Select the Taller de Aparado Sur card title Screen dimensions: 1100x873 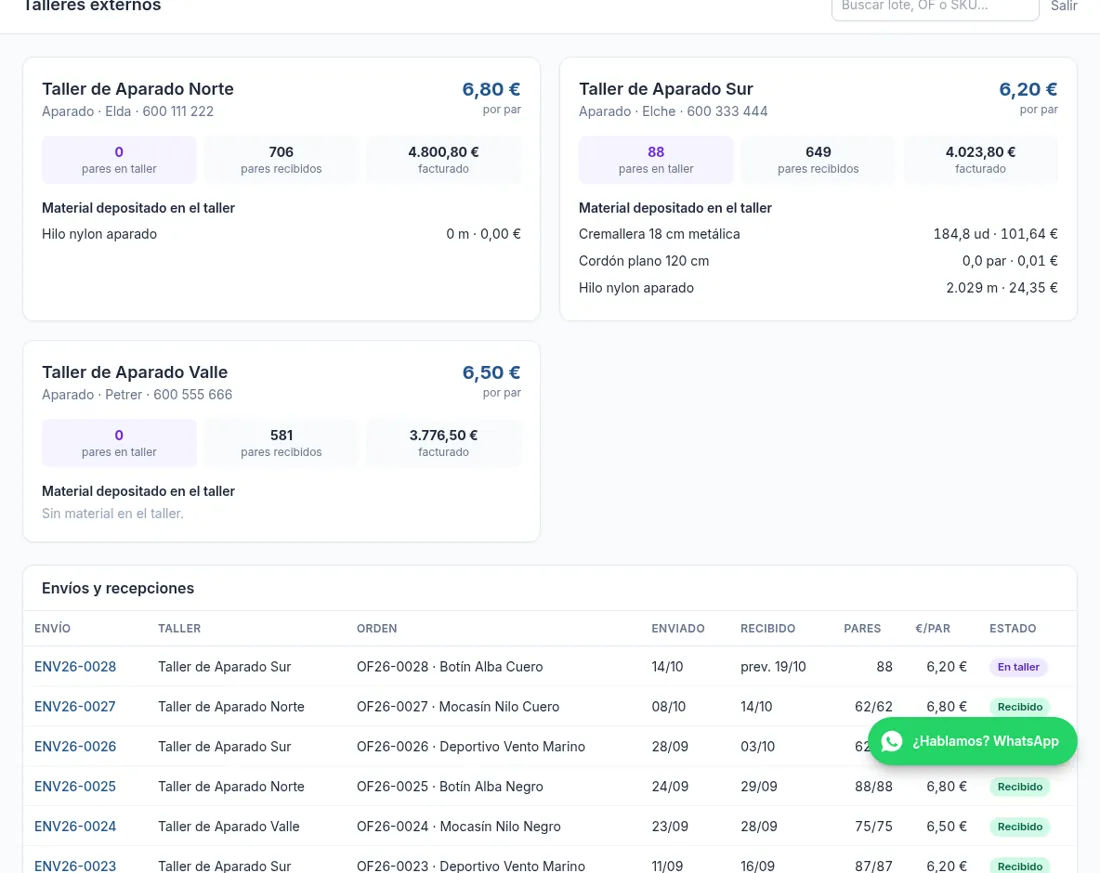click(666, 89)
